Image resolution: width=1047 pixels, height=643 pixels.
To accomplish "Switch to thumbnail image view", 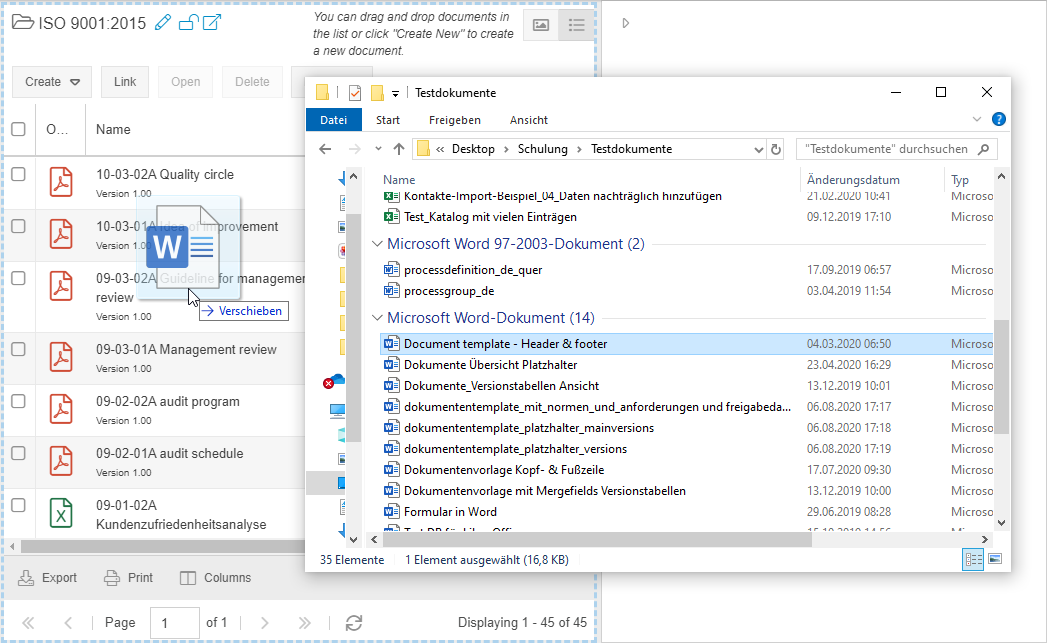I will pos(541,26).
